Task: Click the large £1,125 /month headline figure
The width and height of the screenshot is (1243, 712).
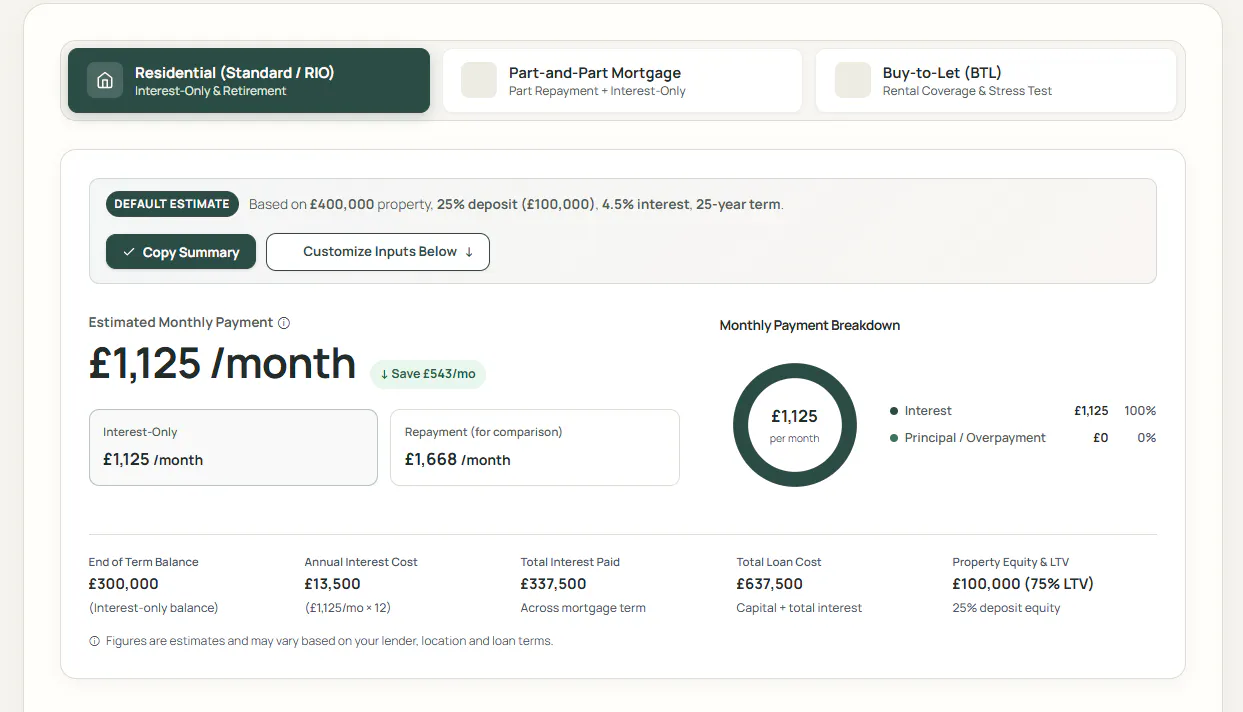Action: click(x=222, y=363)
